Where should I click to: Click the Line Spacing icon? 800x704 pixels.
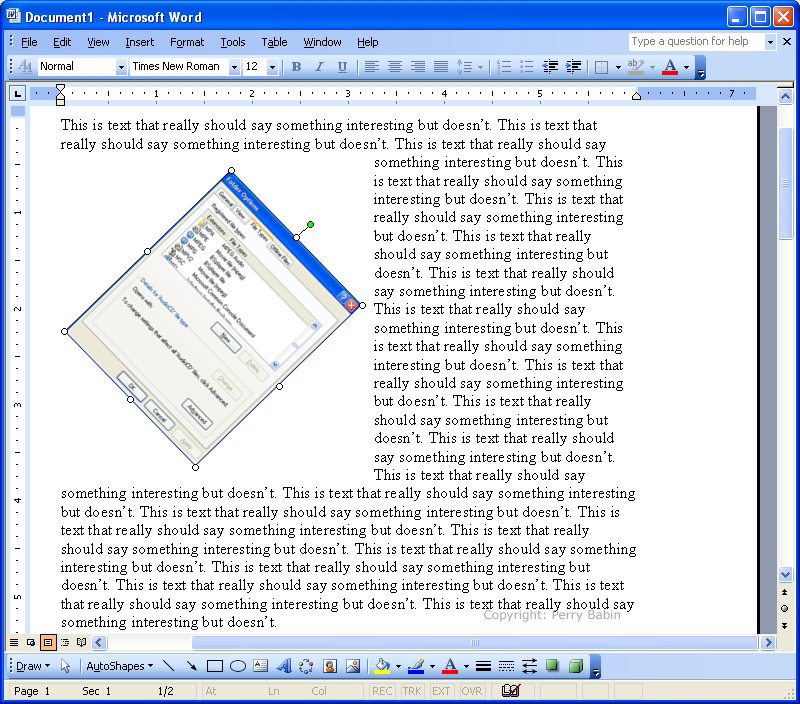coord(464,67)
